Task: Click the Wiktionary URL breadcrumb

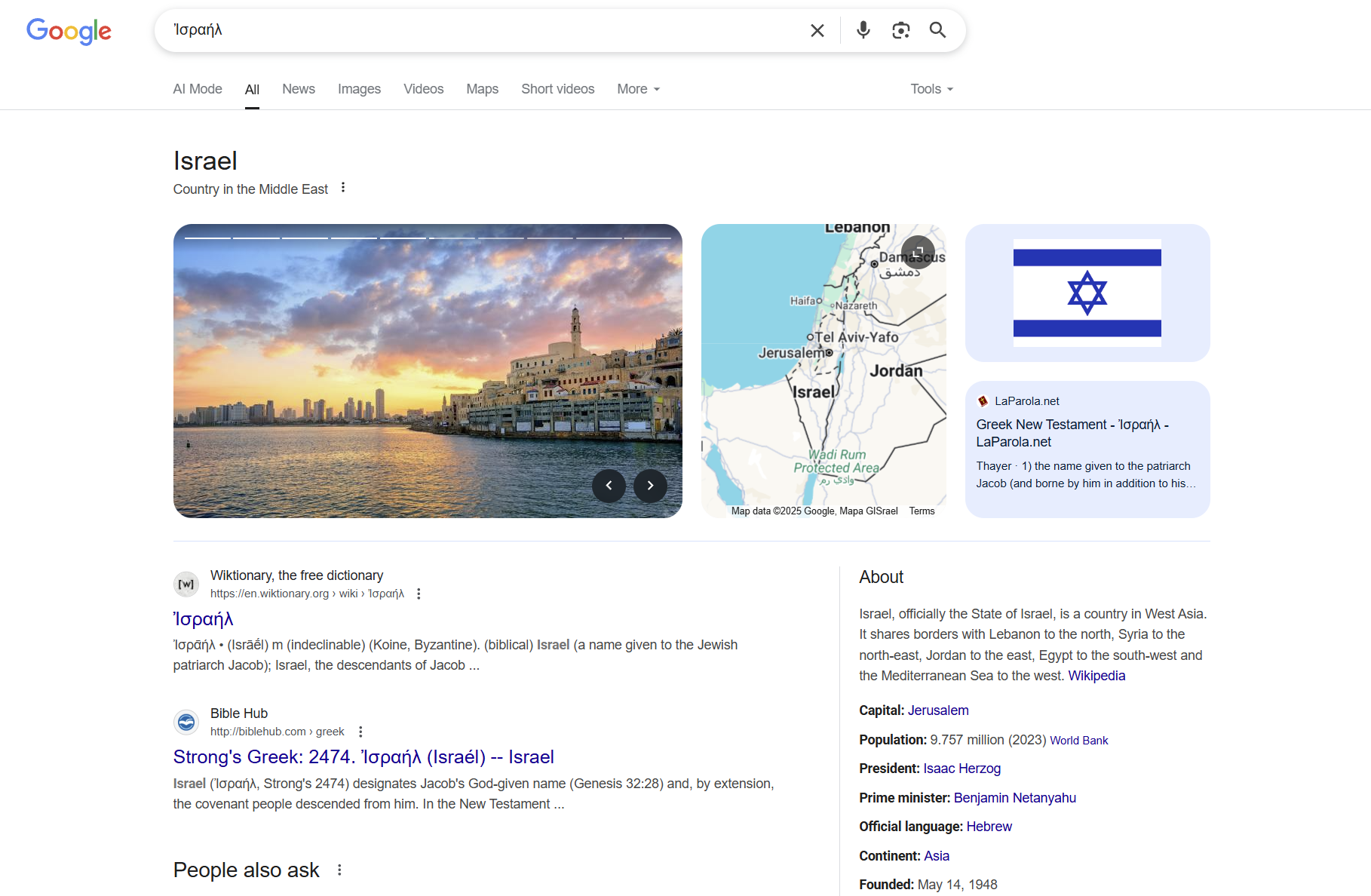Action: (x=307, y=594)
